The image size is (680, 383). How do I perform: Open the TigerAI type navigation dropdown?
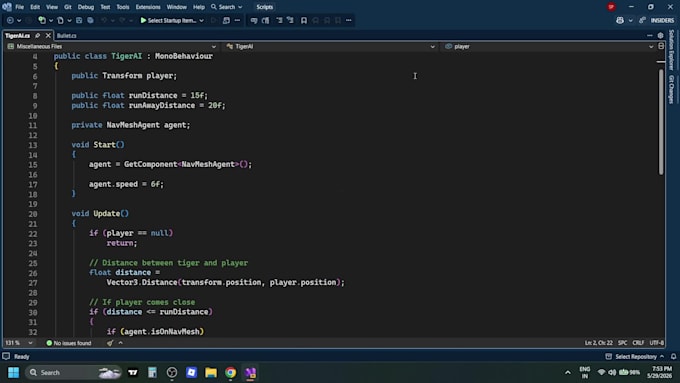(x=330, y=46)
